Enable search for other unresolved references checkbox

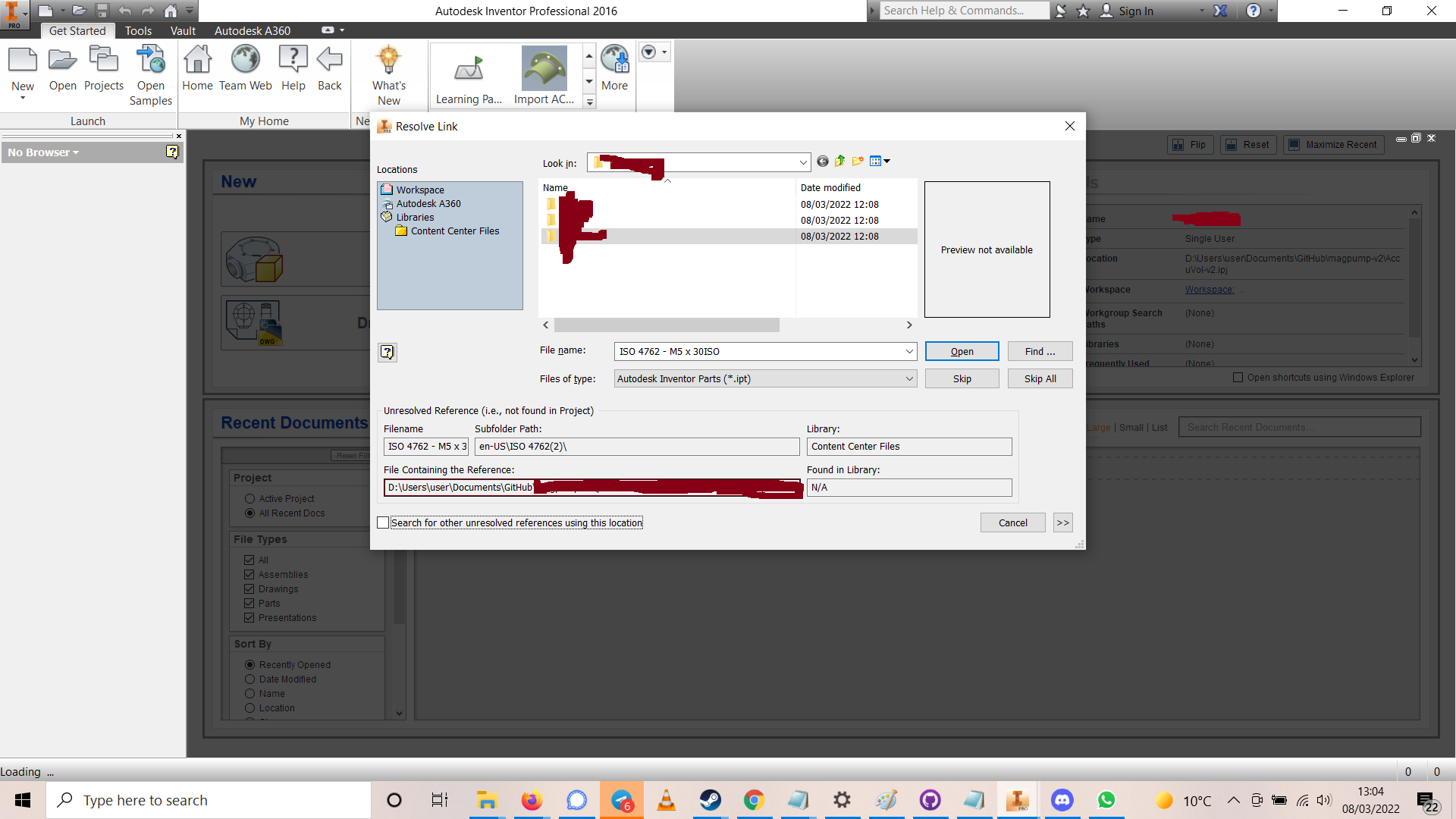384,522
